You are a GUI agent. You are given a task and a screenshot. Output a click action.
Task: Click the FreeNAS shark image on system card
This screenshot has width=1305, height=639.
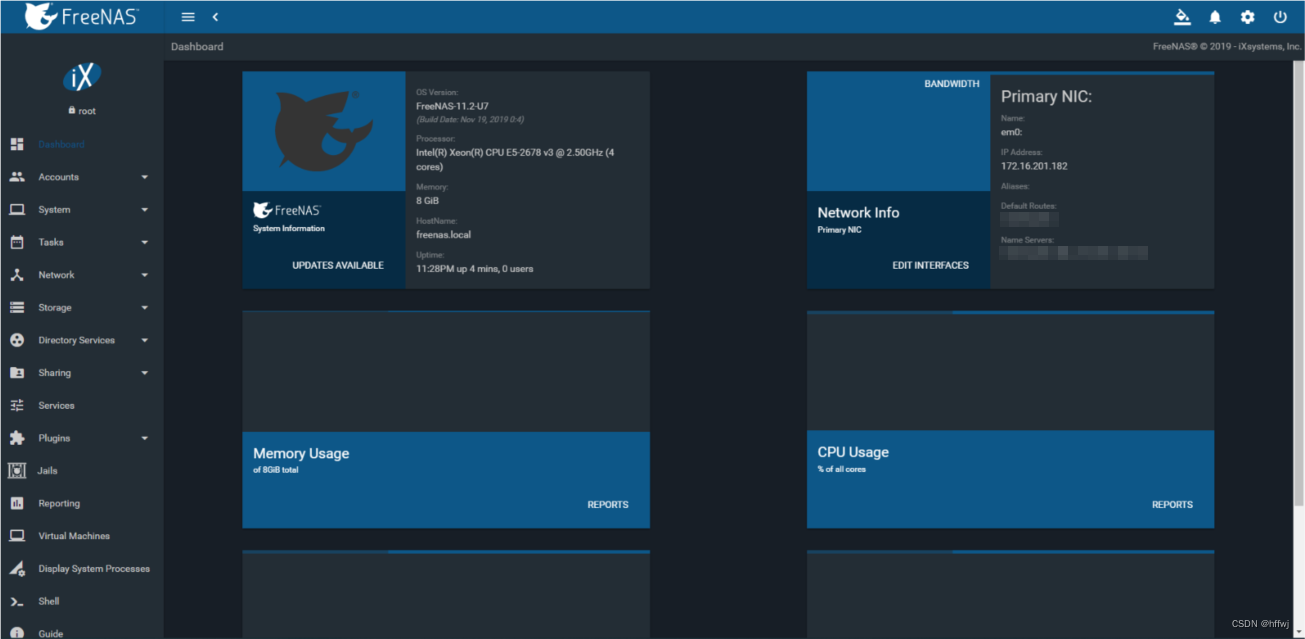pos(324,131)
